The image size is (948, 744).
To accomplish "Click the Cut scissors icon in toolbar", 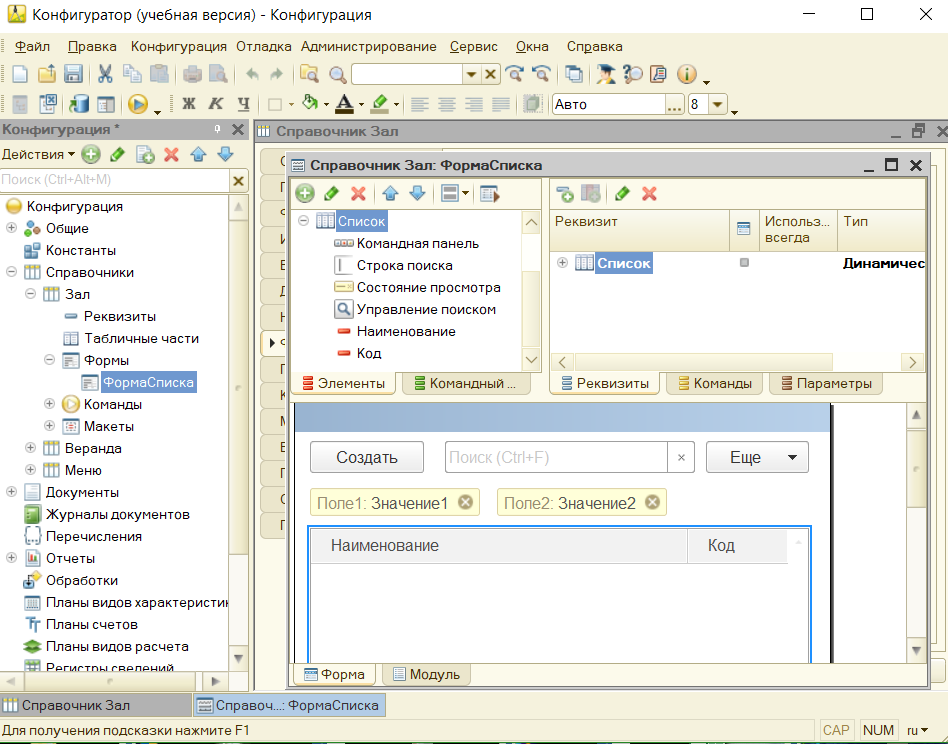I will point(105,74).
